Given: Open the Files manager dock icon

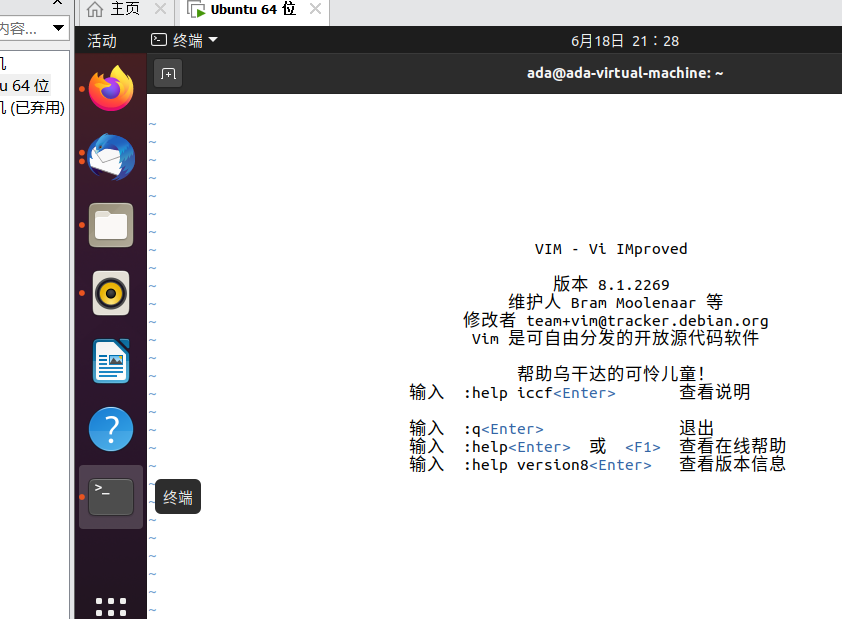Looking at the screenshot, I should [x=111, y=225].
